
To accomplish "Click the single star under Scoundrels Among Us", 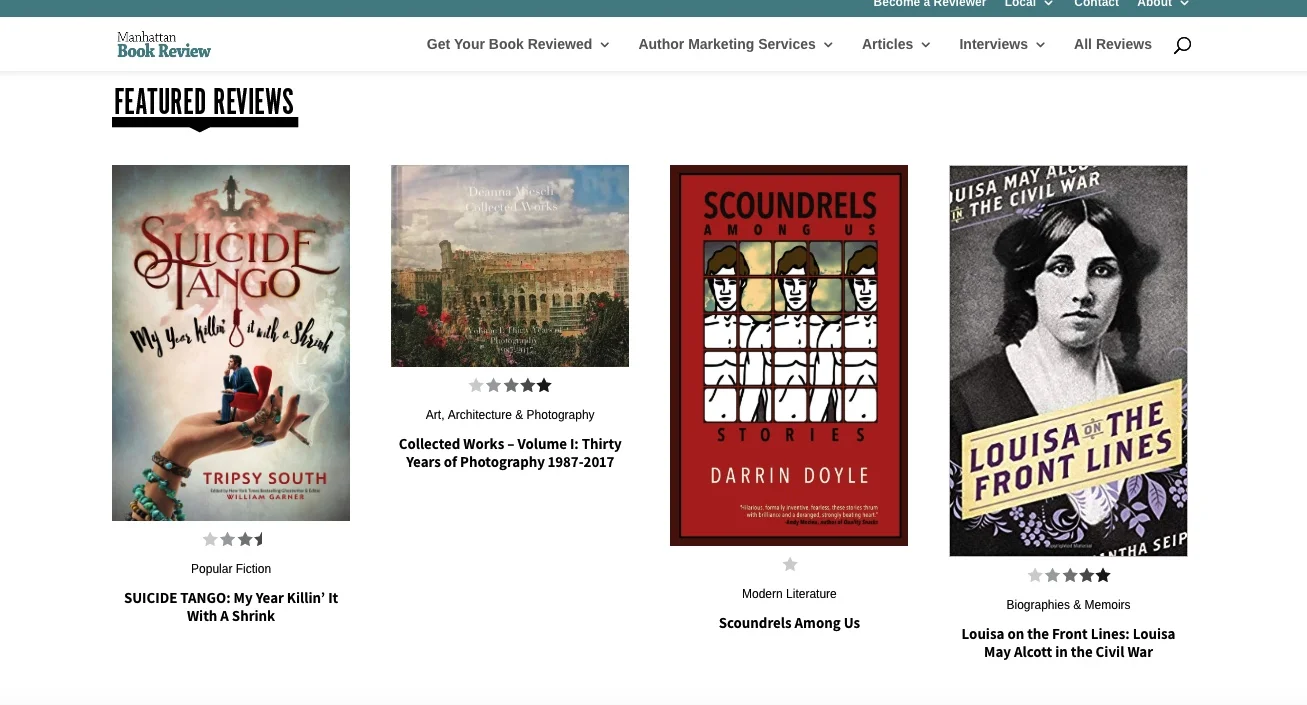I will click(x=790, y=564).
